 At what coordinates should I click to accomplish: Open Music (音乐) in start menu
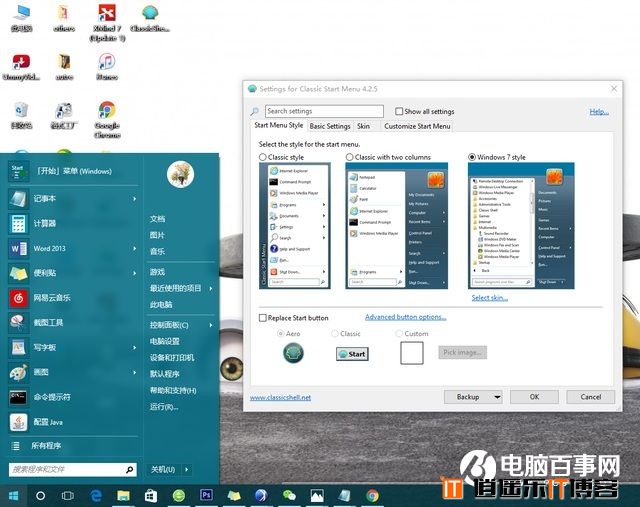pos(157,251)
